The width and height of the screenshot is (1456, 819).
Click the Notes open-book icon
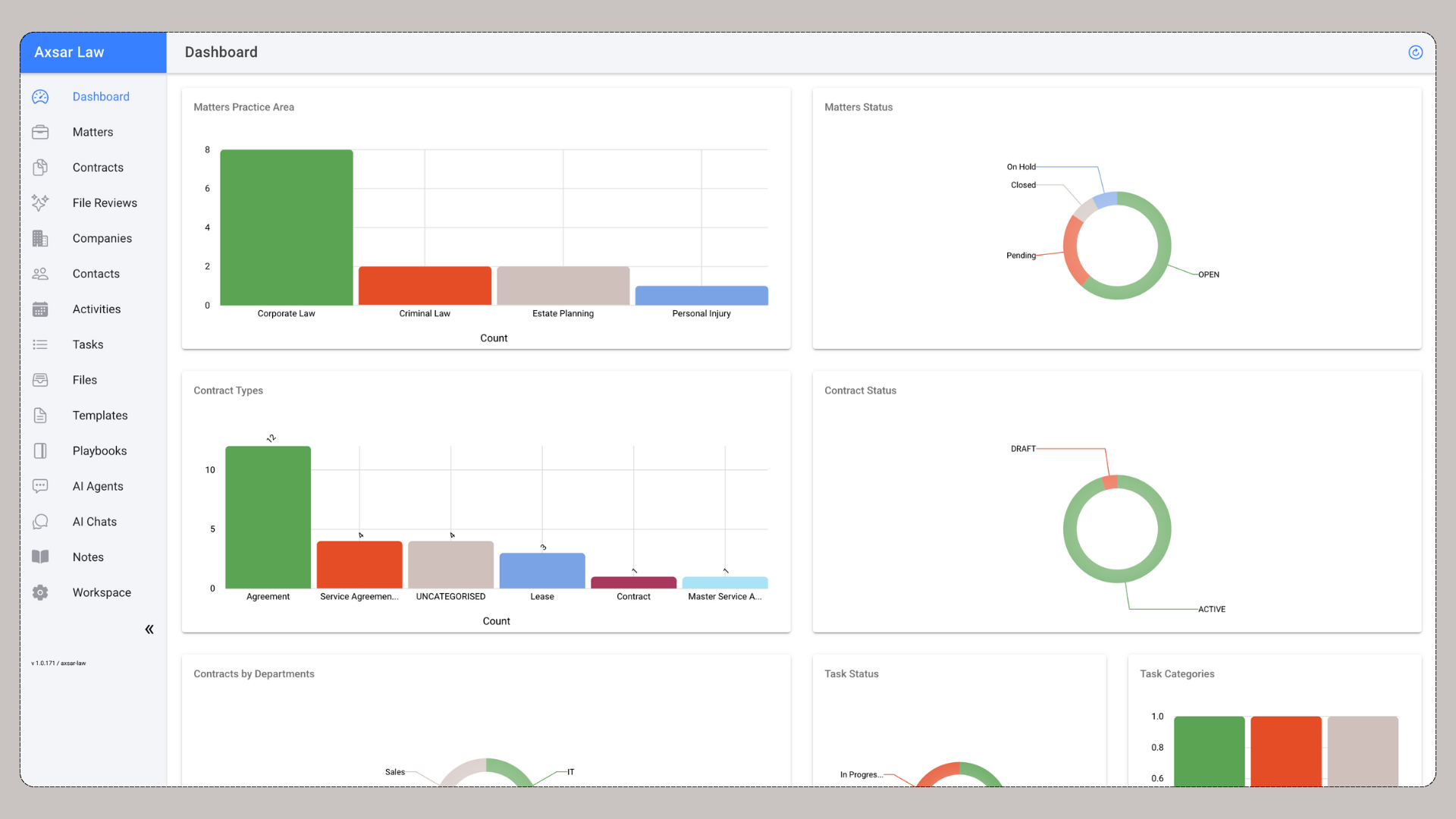[x=40, y=557]
